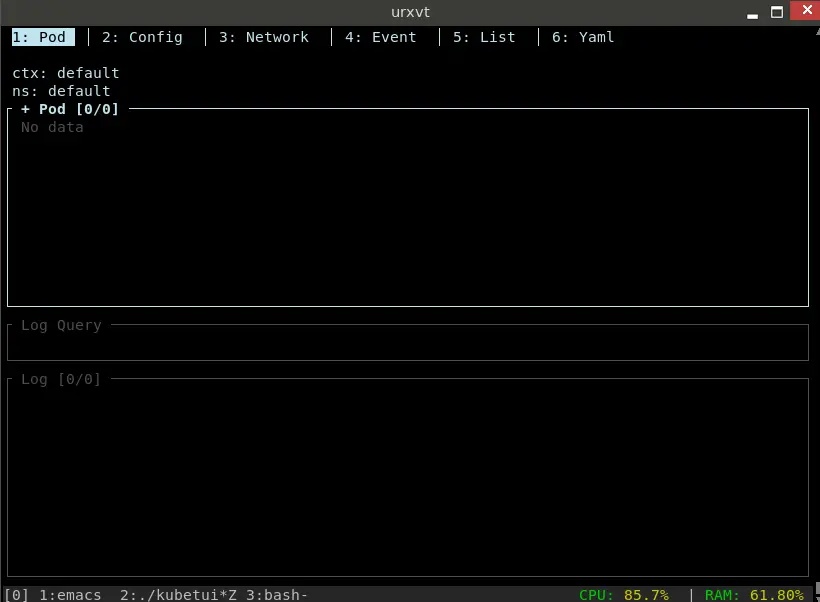Click the ctx: default context label

coord(64,72)
